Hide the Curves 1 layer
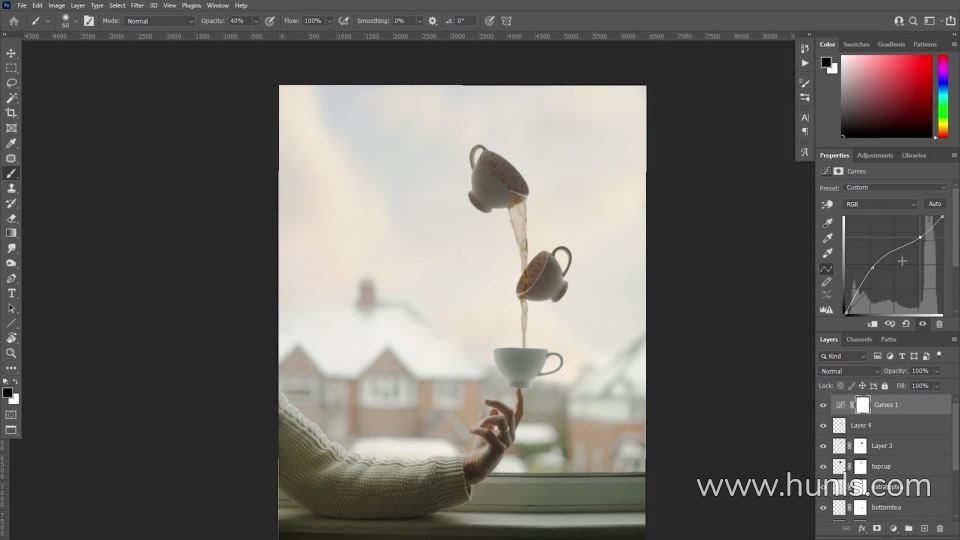960x540 pixels. pos(824,405)
